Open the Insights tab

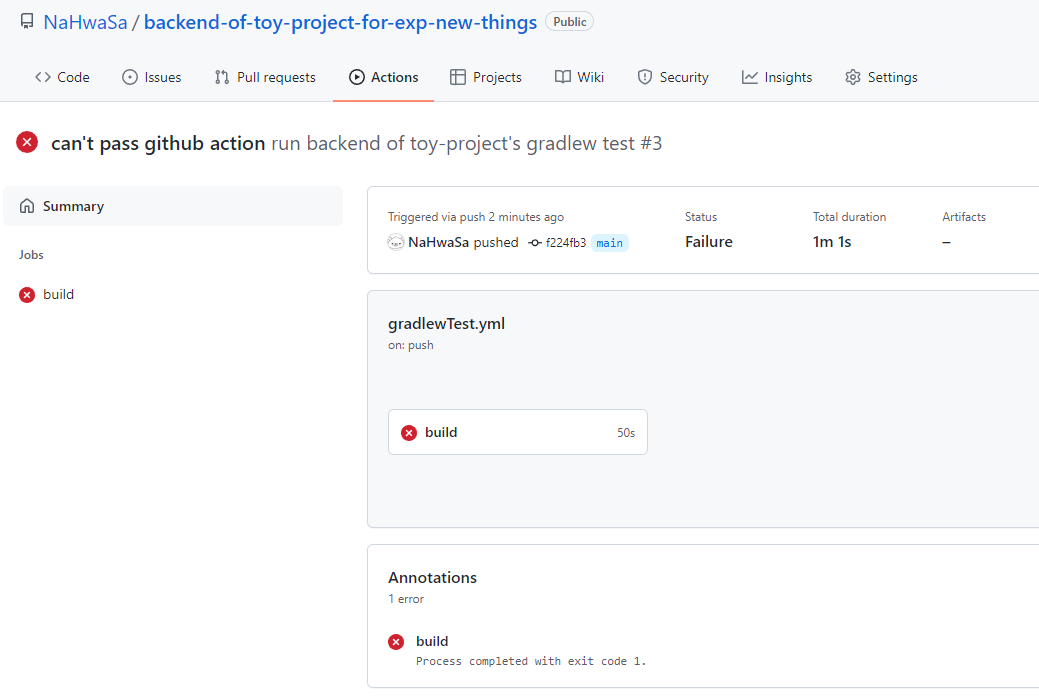pos(777,77)
